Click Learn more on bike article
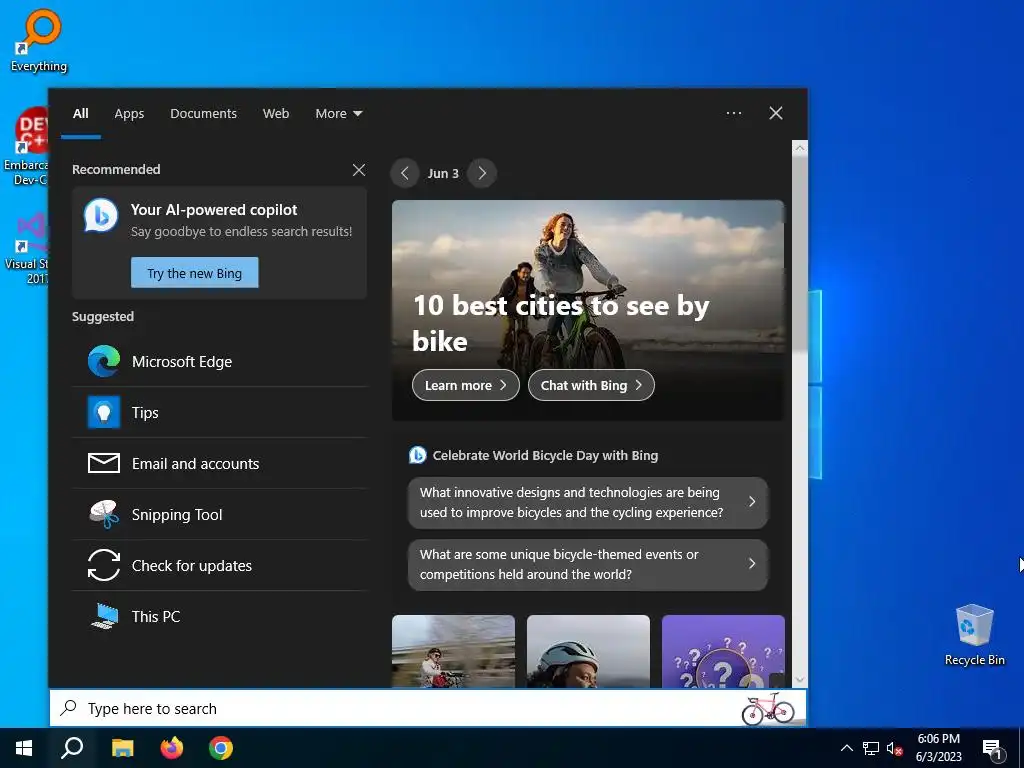Image resolution: width=1024 pixels, height=768 pixels. (466, 385)
